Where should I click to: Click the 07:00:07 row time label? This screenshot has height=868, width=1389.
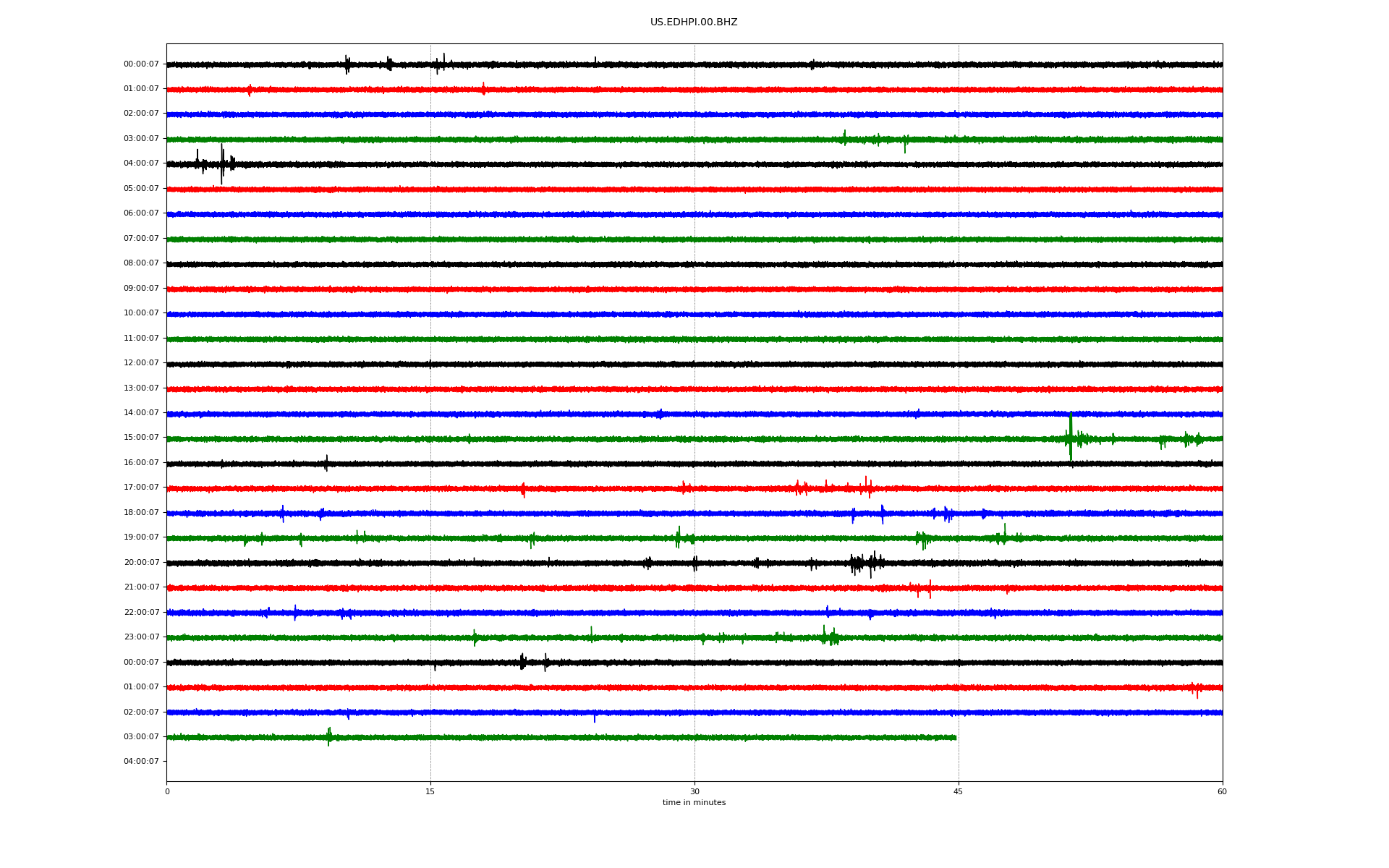(x=141, y=239)
